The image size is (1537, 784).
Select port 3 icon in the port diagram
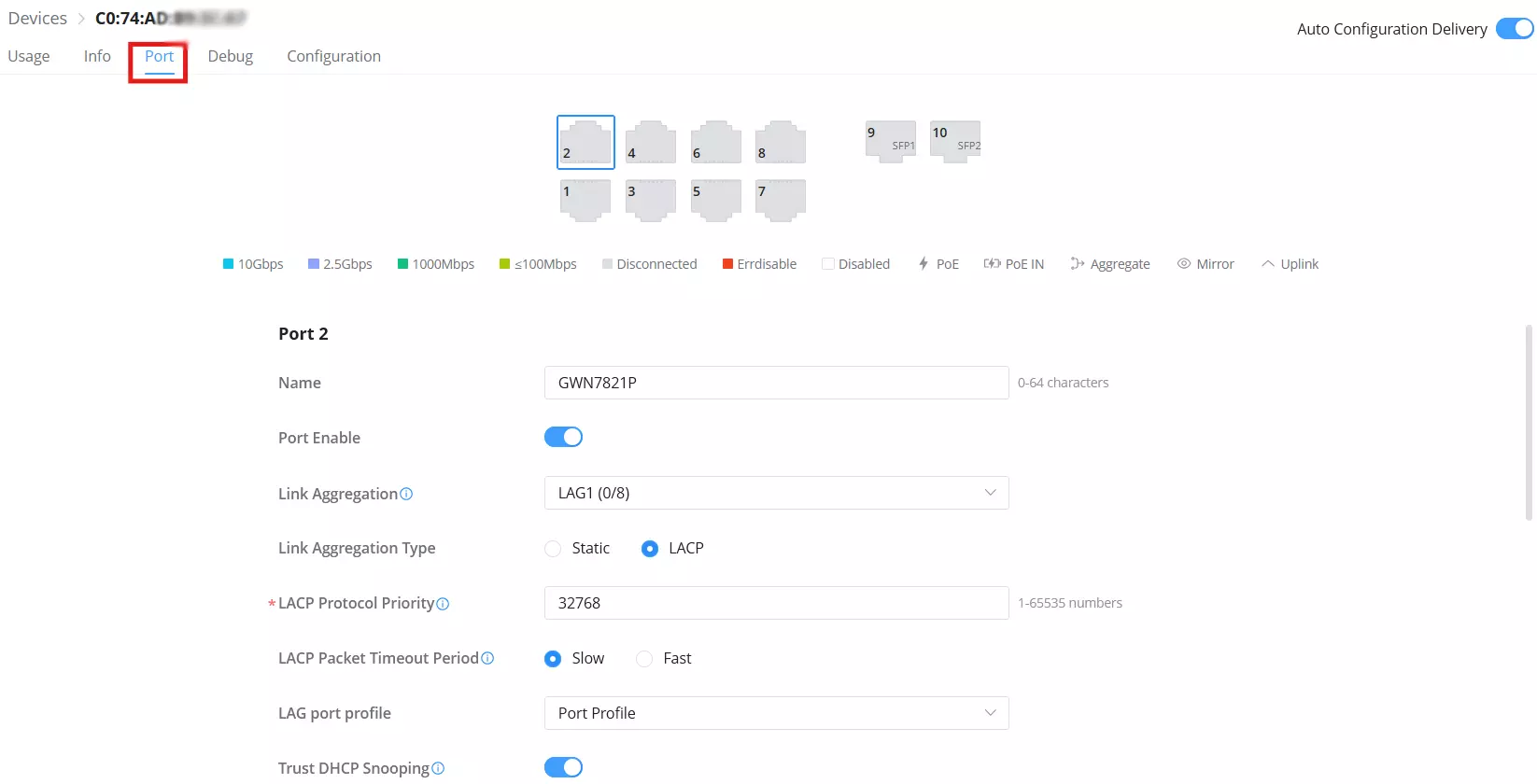[x=651, y=200]
